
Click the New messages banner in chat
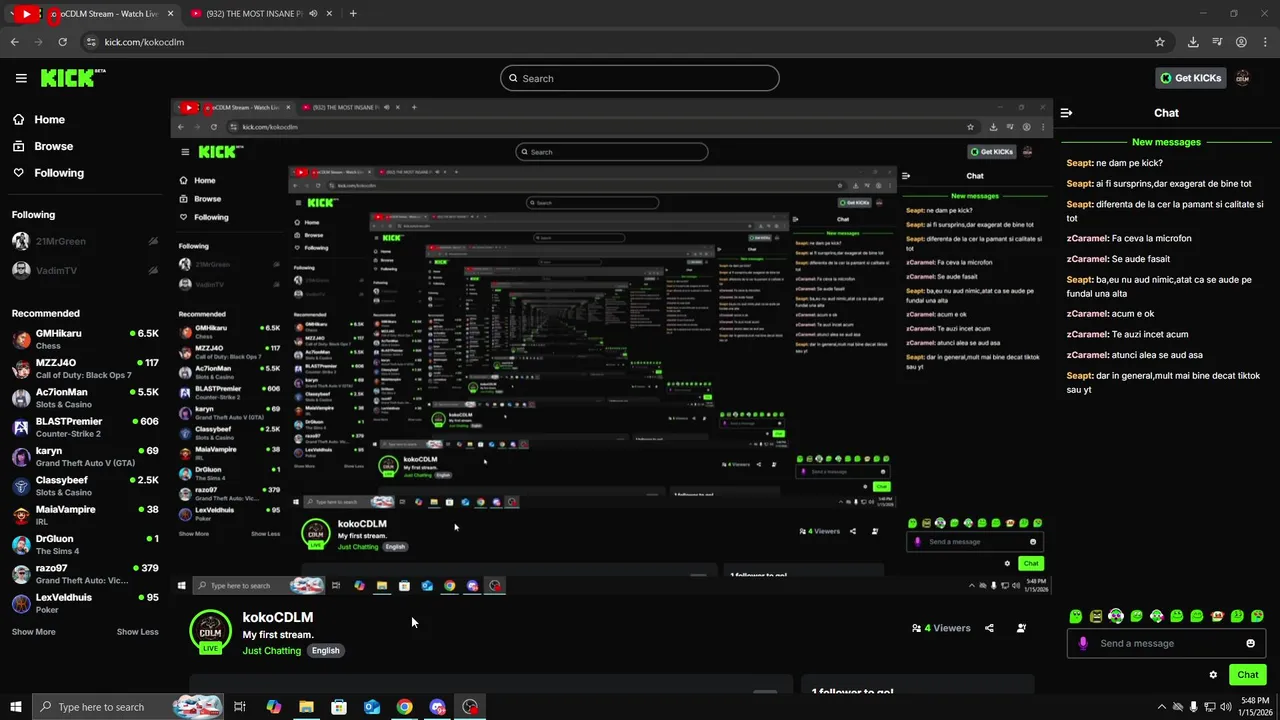tap(1166, 142)
